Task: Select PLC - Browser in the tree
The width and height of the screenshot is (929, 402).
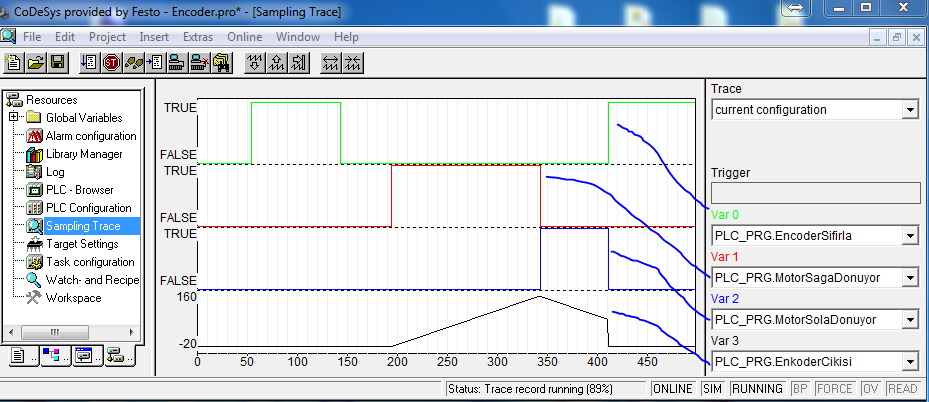Action: point(79,190)
